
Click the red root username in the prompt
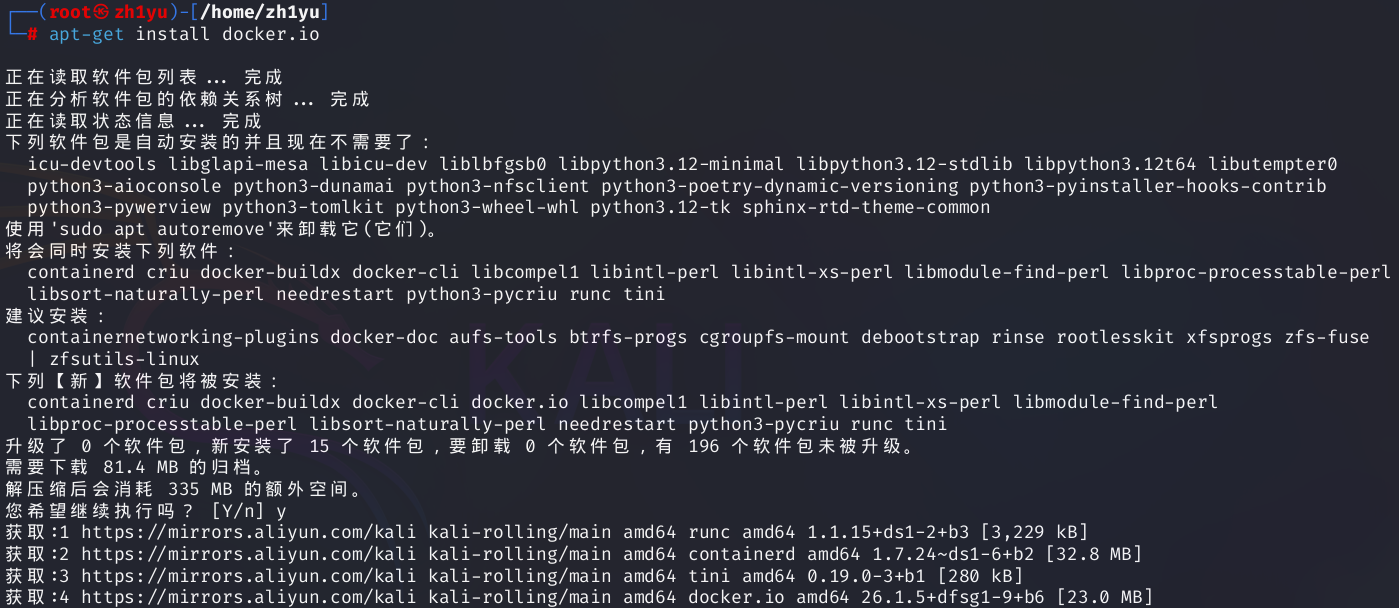[72, 12]
